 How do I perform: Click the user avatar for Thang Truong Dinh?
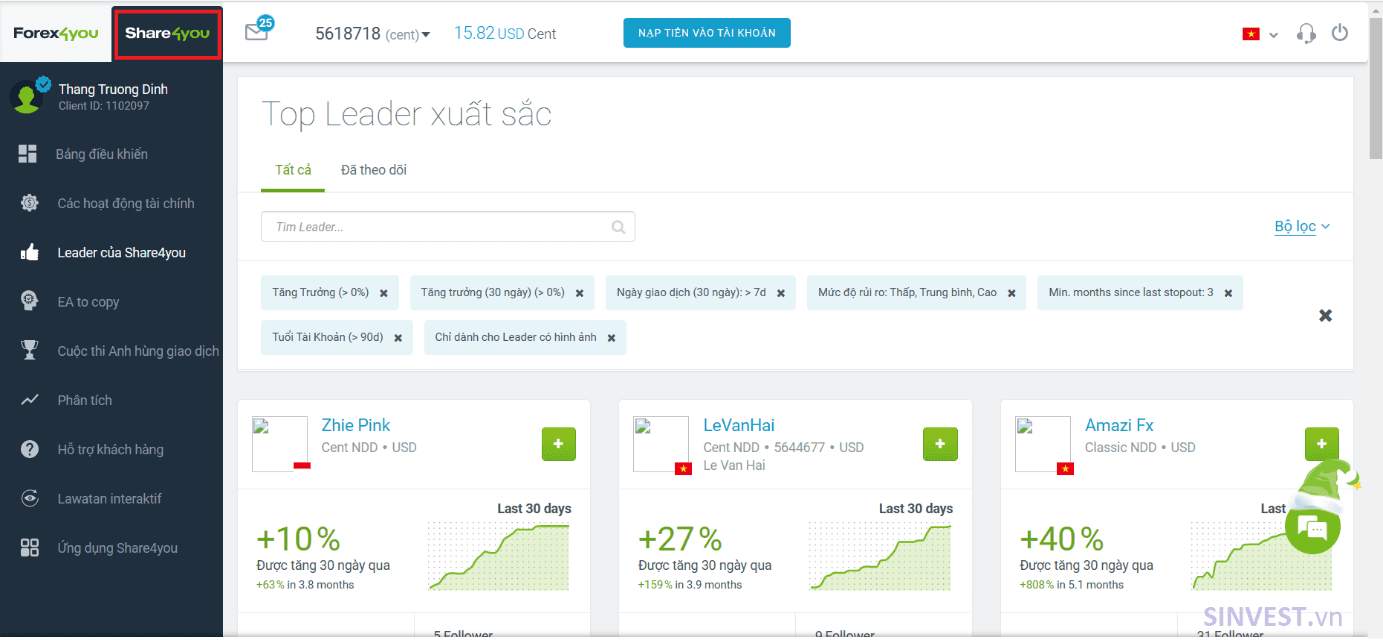[26, 96]
